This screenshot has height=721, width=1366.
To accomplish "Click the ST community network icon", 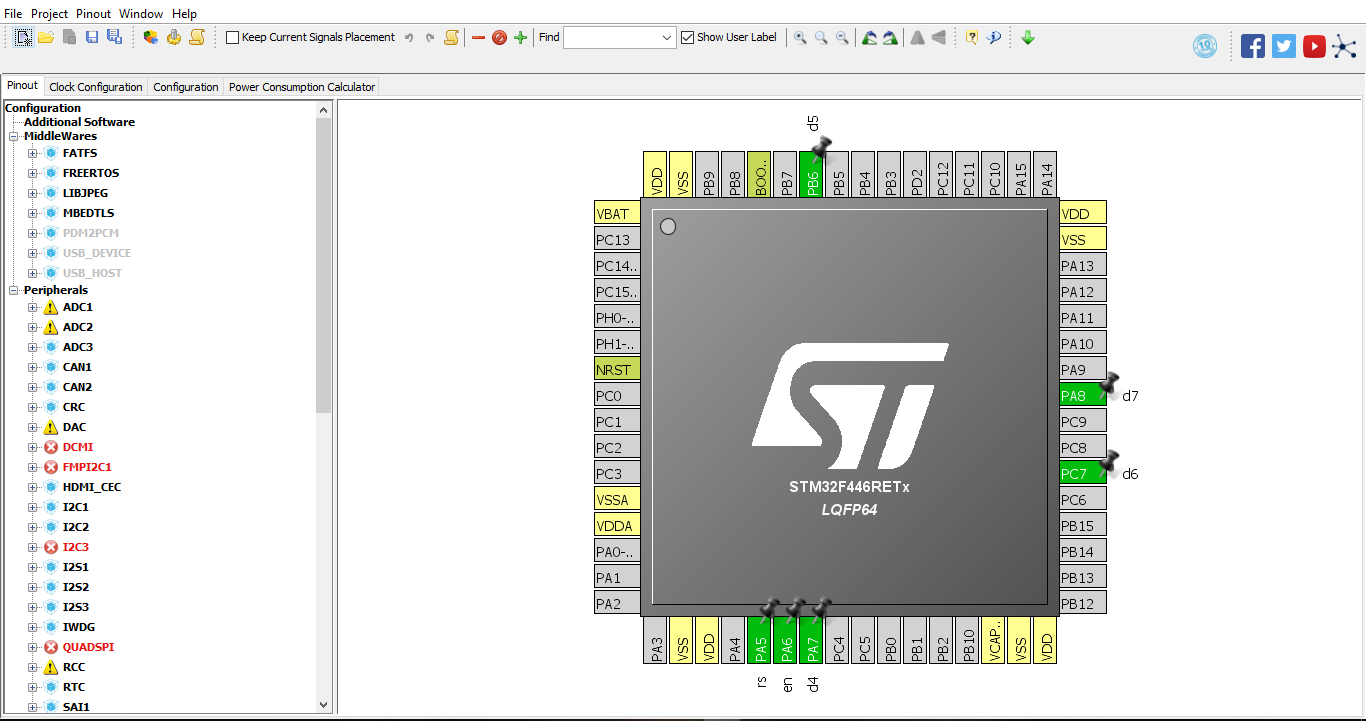I will click(1345, 46).
